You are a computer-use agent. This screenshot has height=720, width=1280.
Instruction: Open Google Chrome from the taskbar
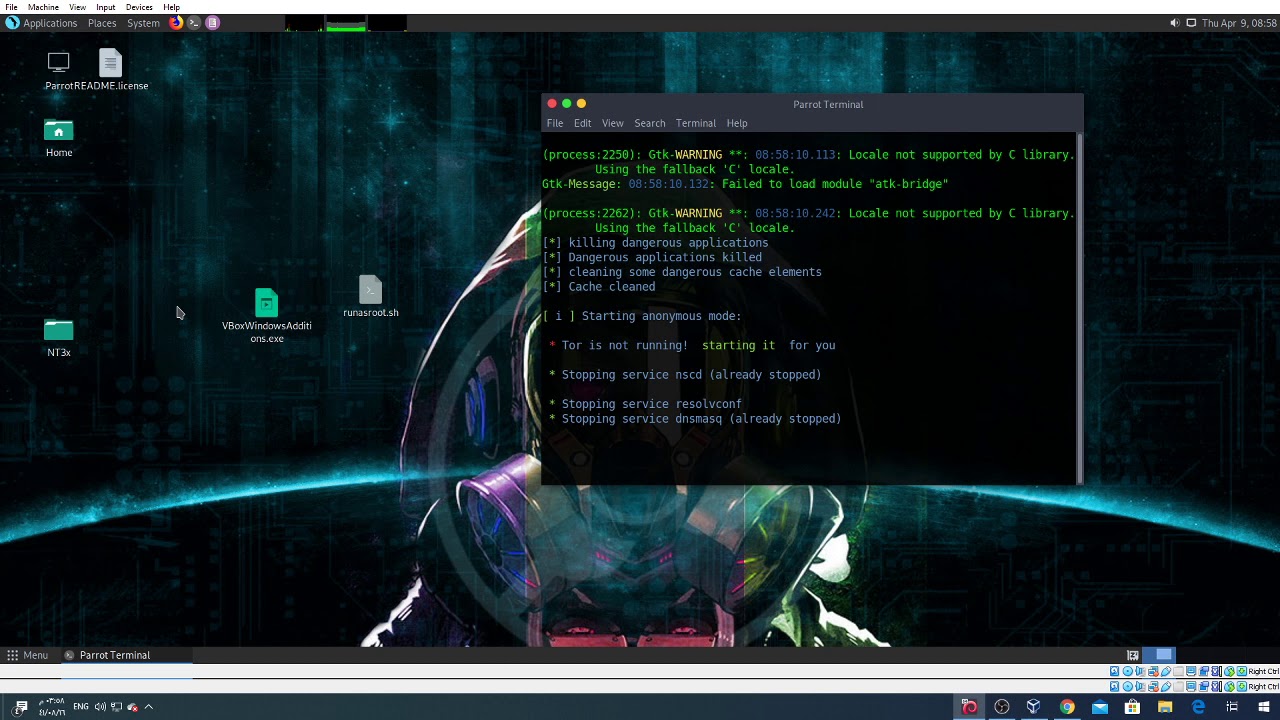click(x=1067, y=707)
